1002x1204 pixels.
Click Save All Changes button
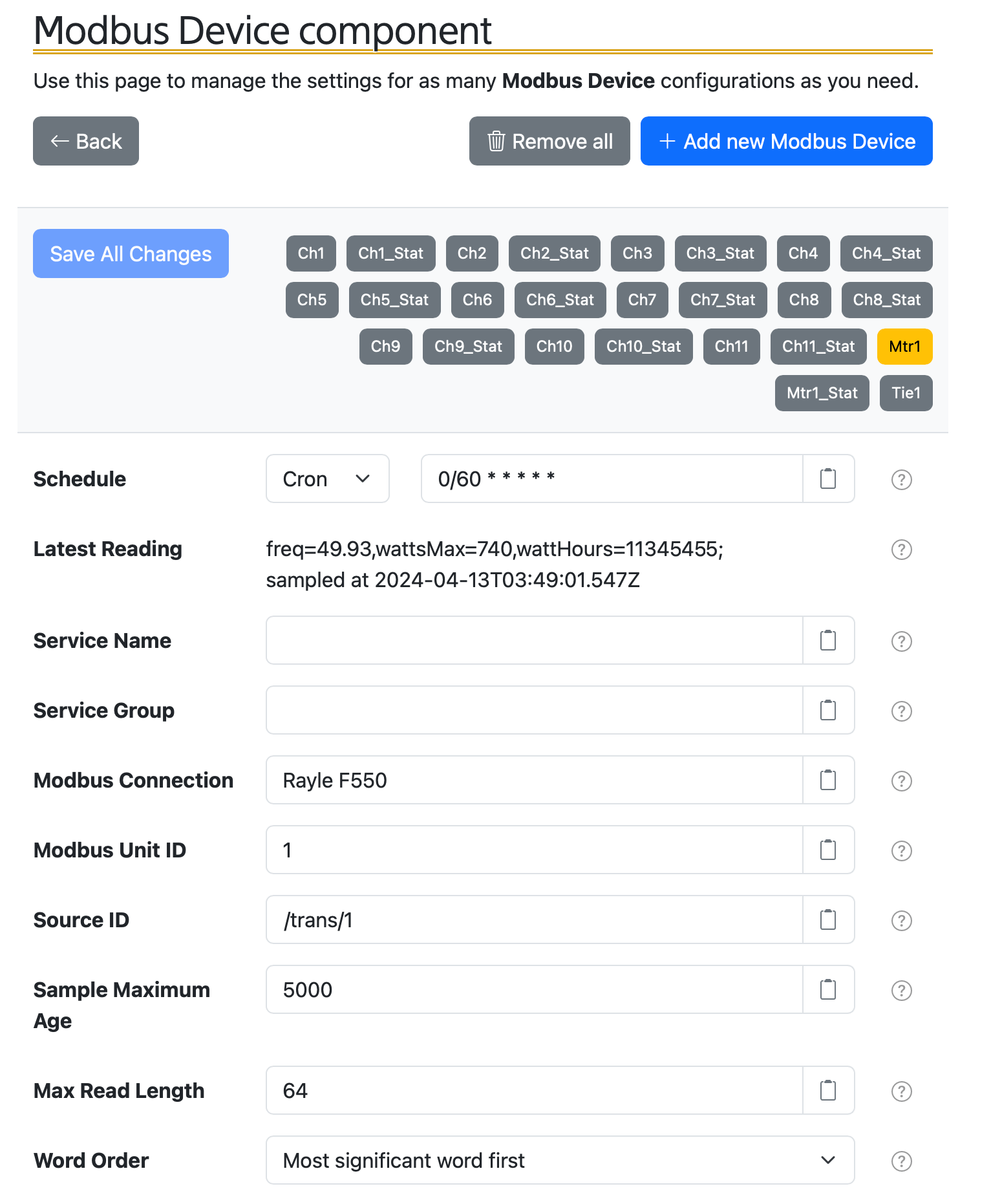click(131, 253)
